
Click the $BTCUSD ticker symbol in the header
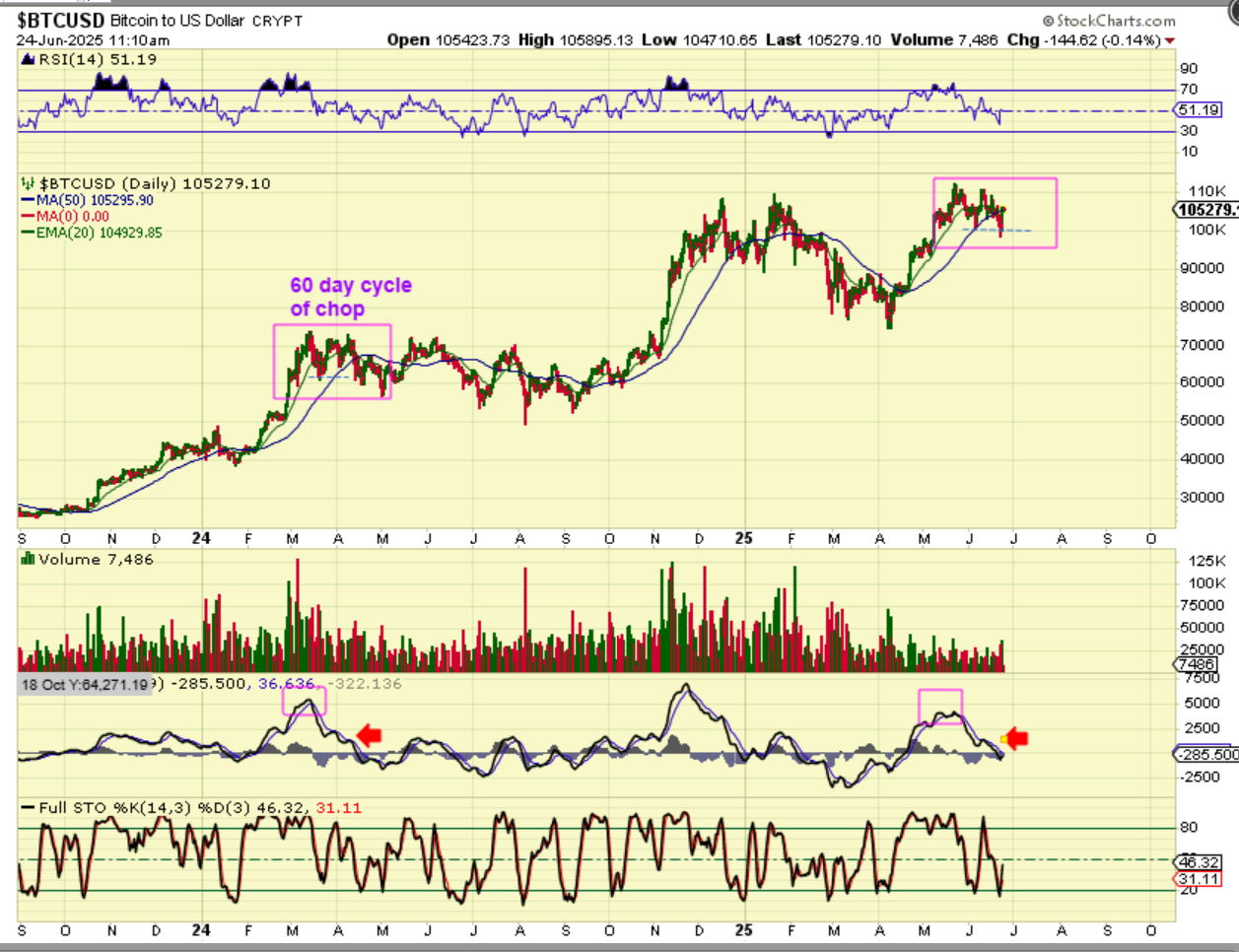61,20
